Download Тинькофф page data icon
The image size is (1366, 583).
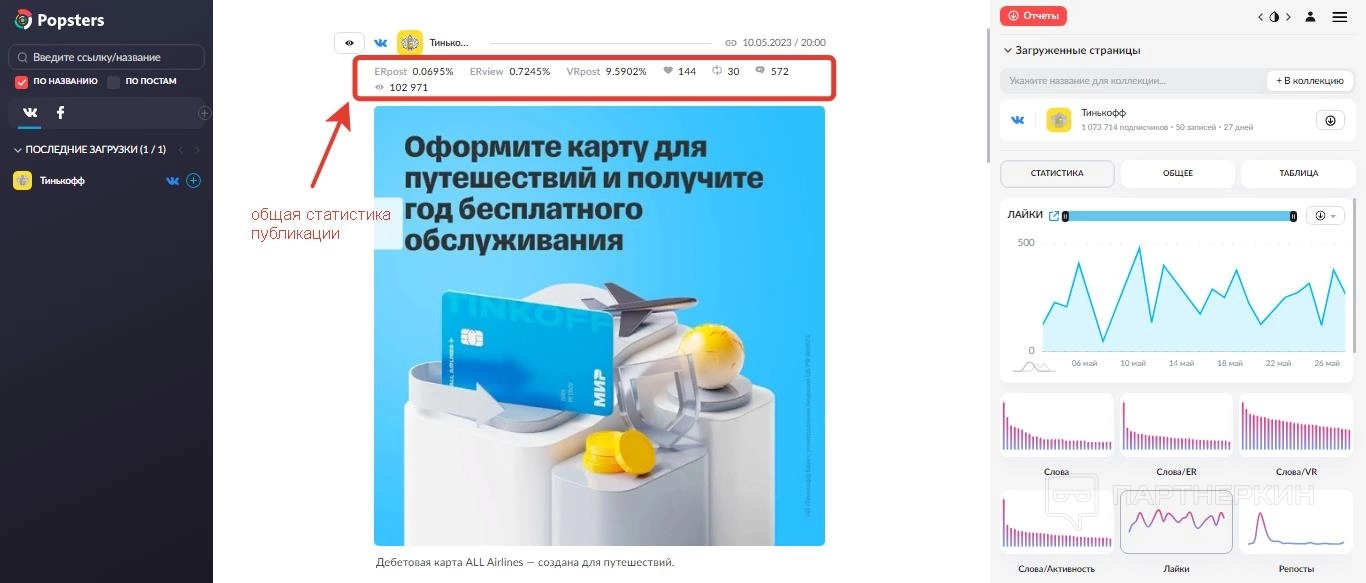pyautogui.click(x=1330, y=120)
